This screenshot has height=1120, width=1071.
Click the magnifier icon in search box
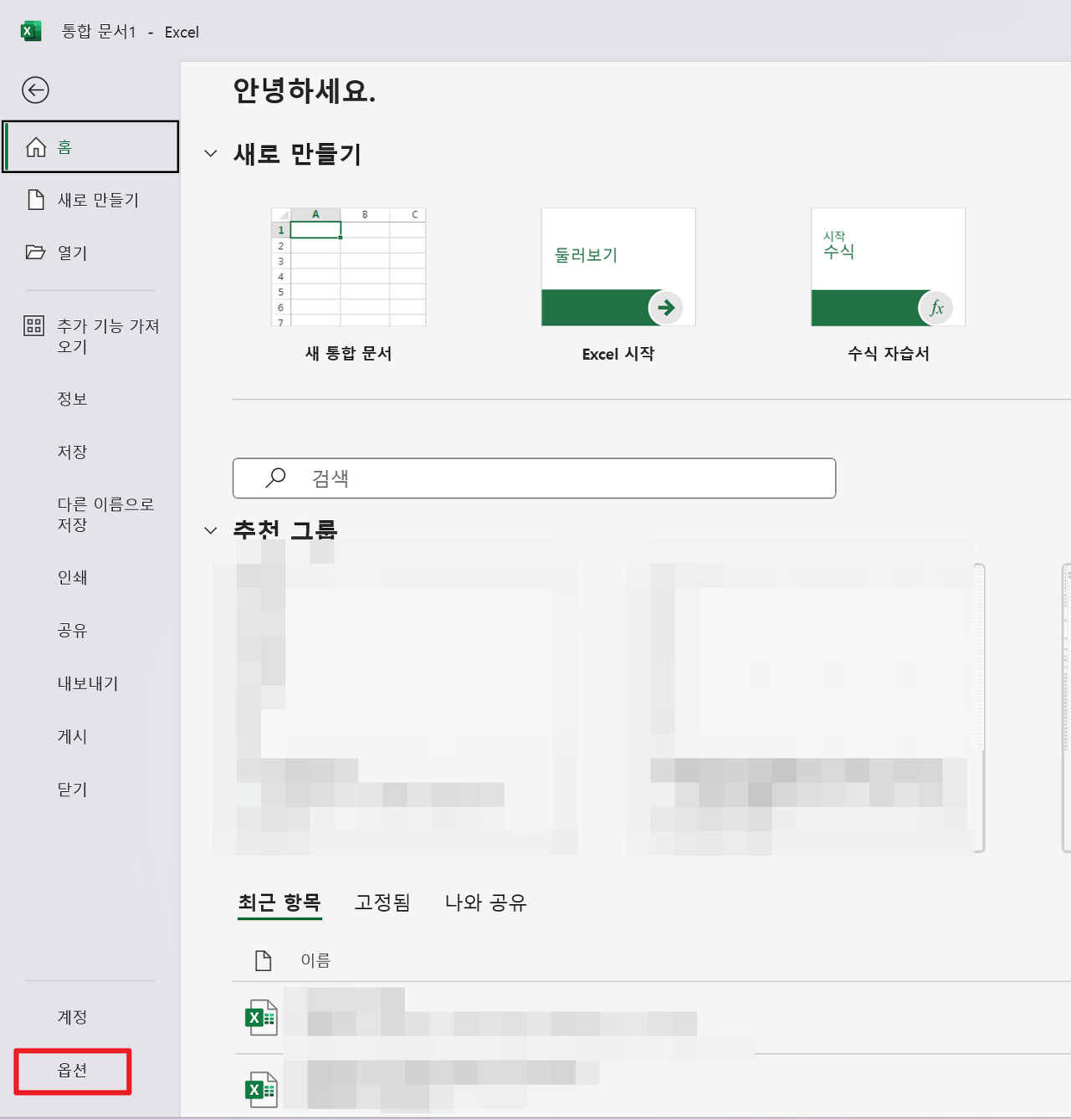[x=275, y=478]
